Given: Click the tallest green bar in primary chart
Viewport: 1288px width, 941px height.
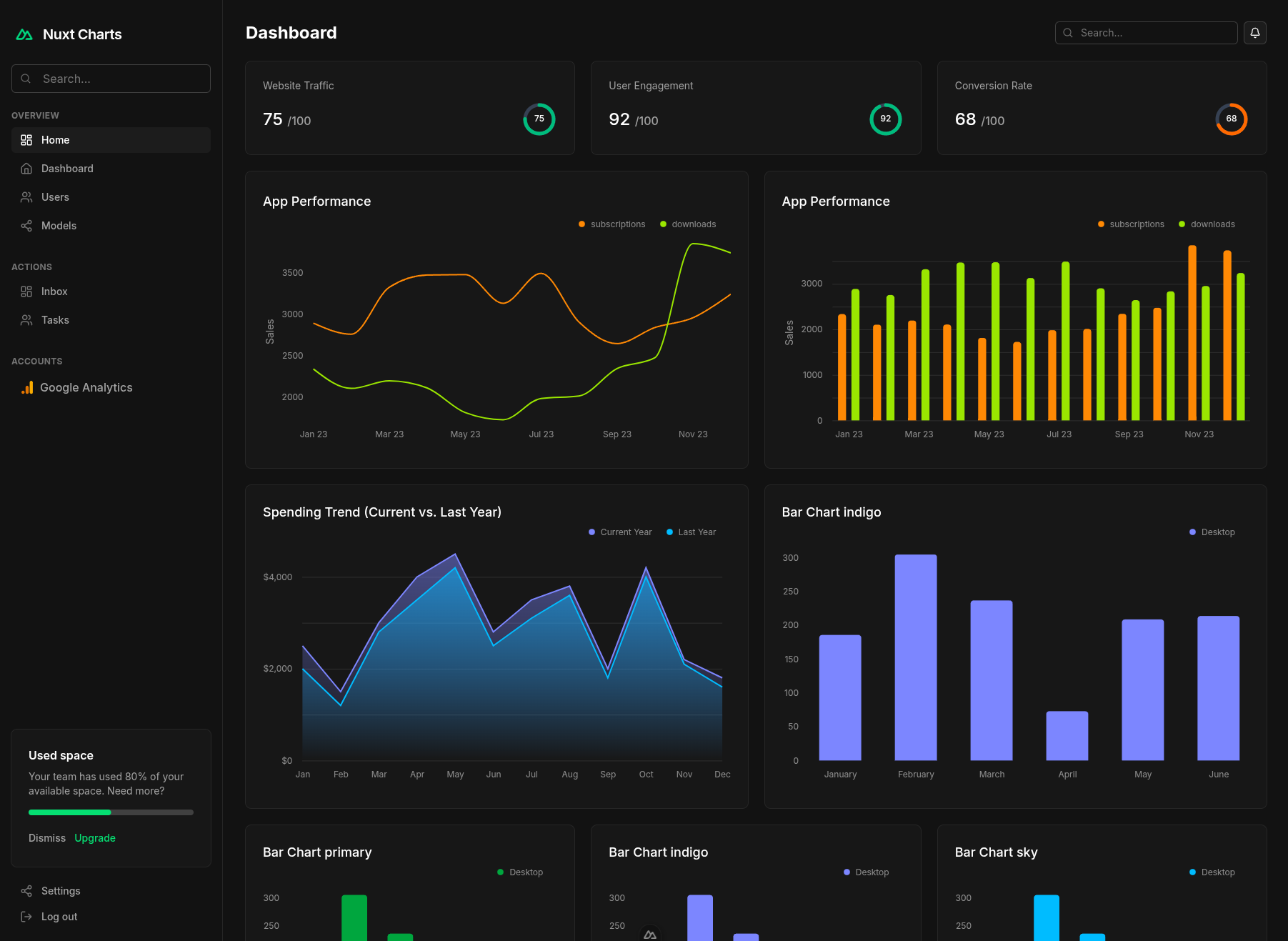Looking at the screenshot, I should pos(354,918).
